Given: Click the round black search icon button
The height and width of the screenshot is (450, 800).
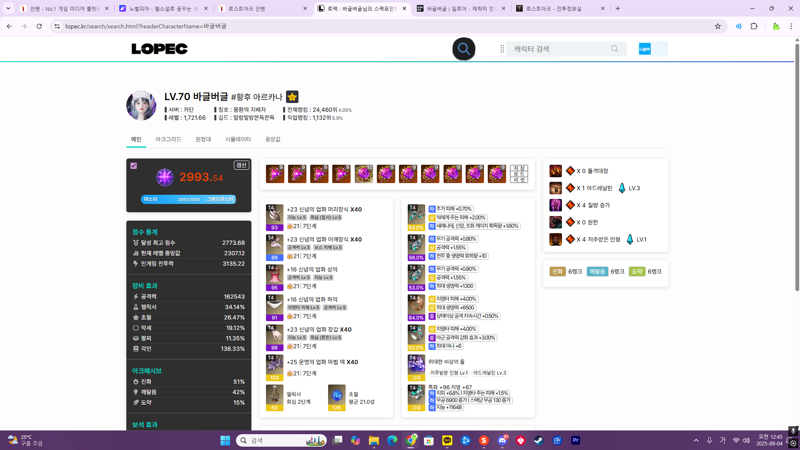Looking at the screenshot, I should coord(463,49).
